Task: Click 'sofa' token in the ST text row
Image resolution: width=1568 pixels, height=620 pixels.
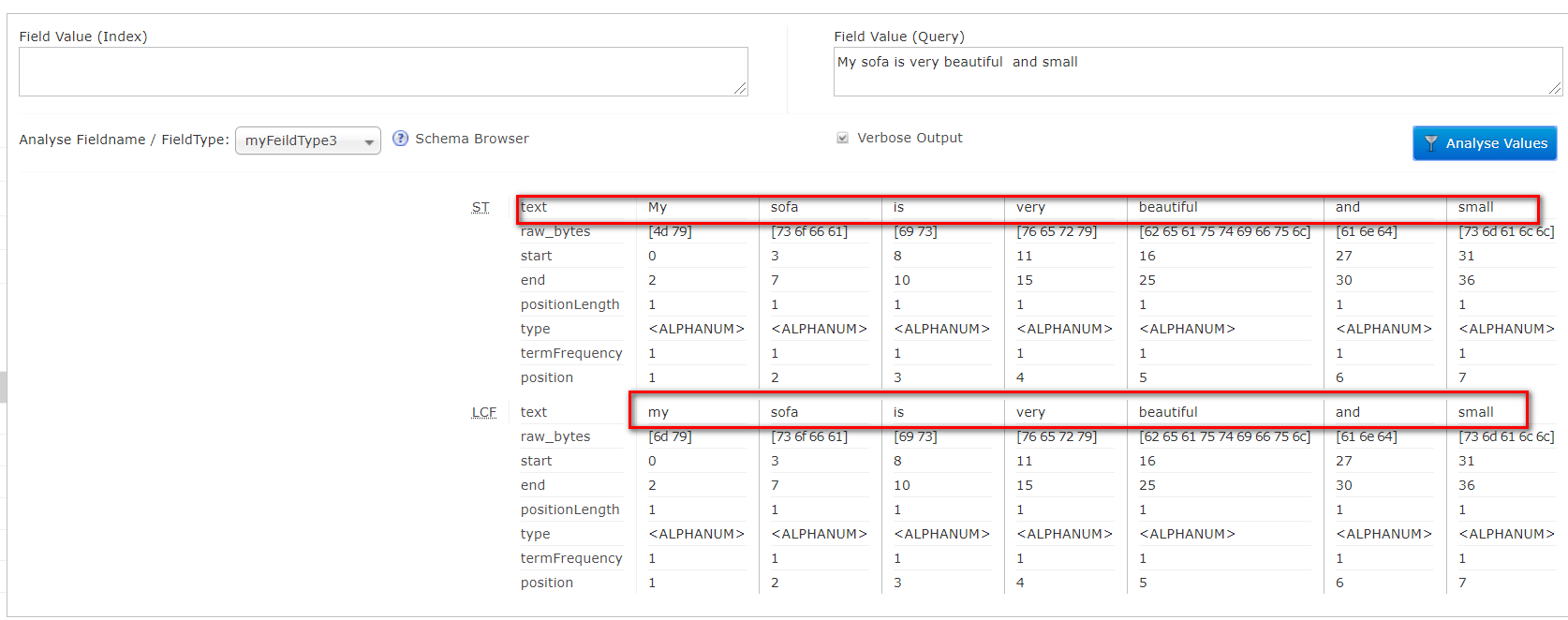Action: (784, 207)
